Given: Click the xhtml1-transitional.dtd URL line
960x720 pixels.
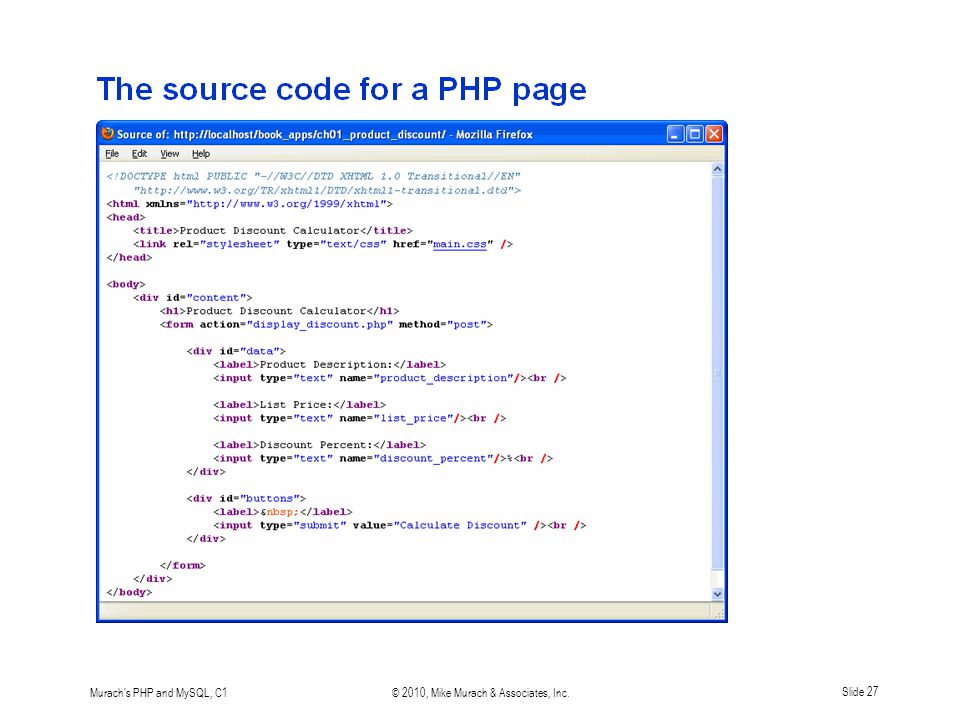Looking at the screenshot, I should point(327,190).
